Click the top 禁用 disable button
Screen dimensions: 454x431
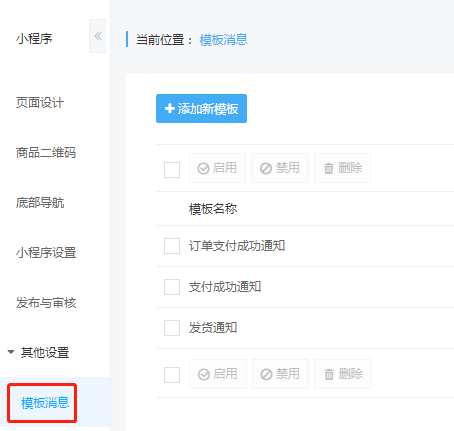(x=280, y=168)
